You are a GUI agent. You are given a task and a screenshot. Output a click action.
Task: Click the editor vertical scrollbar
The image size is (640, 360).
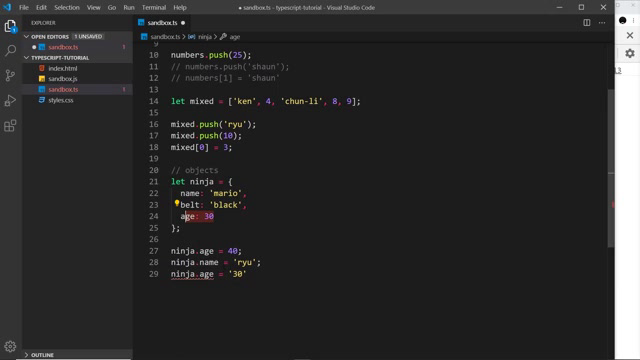click(611, 167)
